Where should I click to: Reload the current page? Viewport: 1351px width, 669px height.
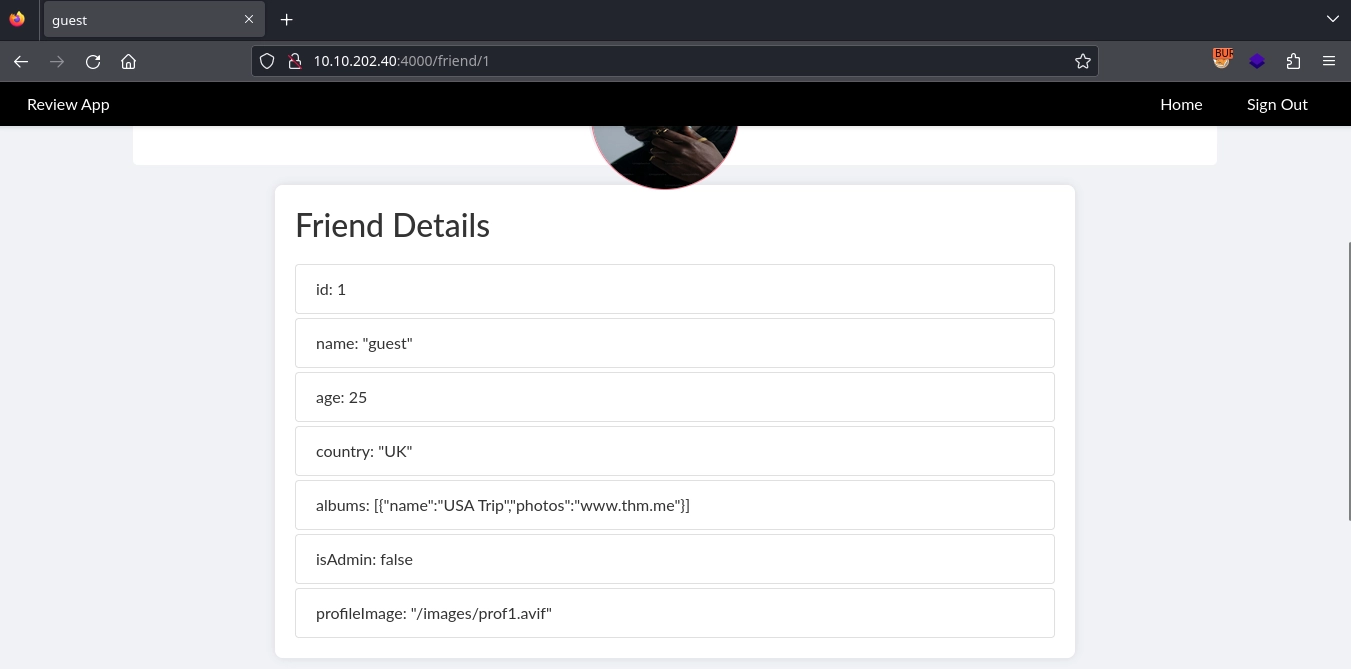[x=93, y=61]
